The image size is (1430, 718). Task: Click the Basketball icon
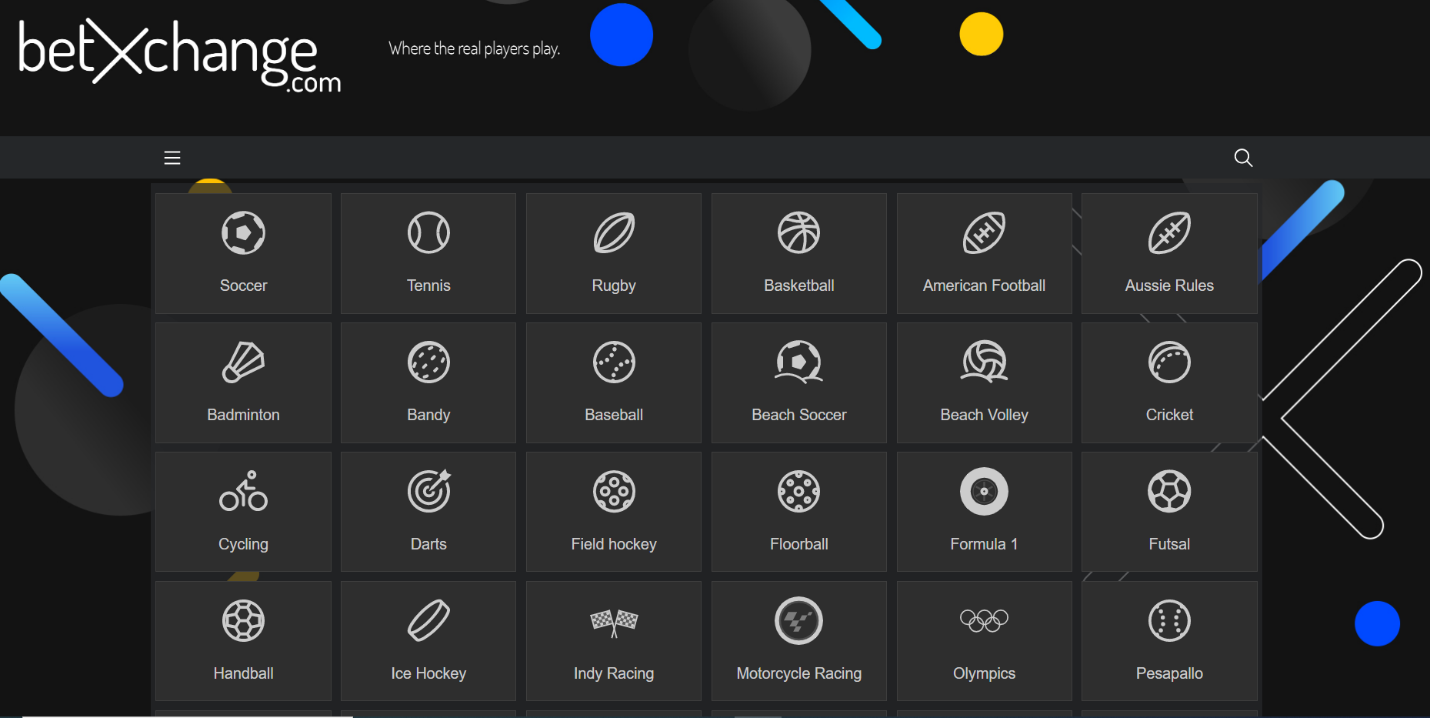click(798, 233)
